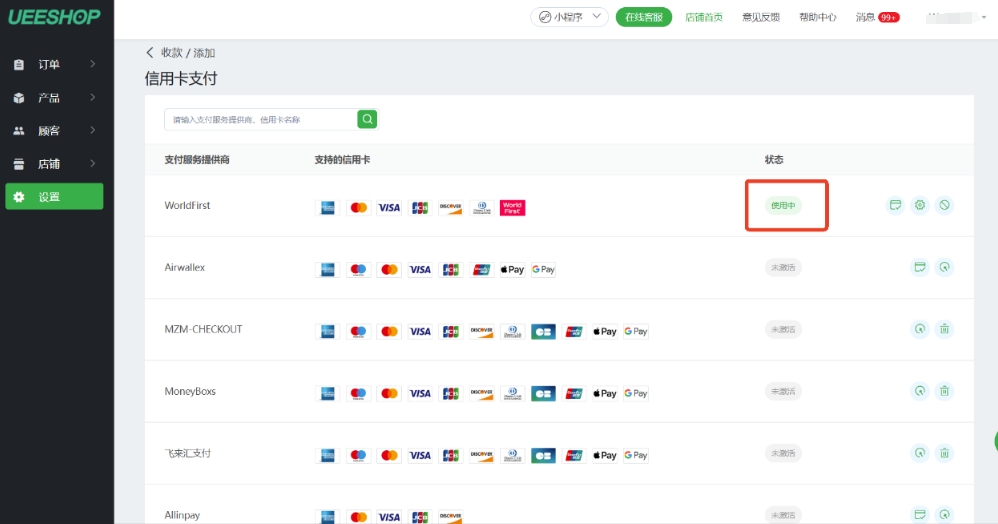Click the green search magnifier button
This screenshot has width=998, height=524.
(x=368, y=120)
